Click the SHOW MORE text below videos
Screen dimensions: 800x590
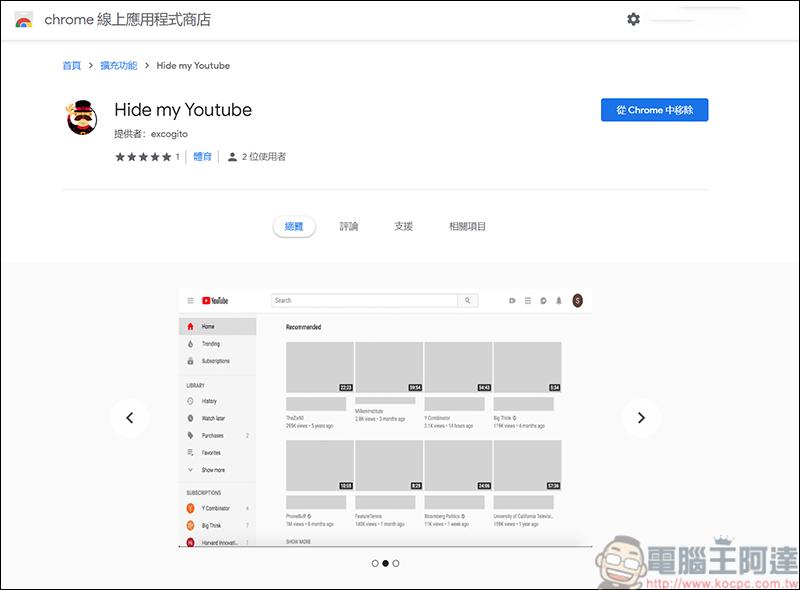(x=298, y=542)
